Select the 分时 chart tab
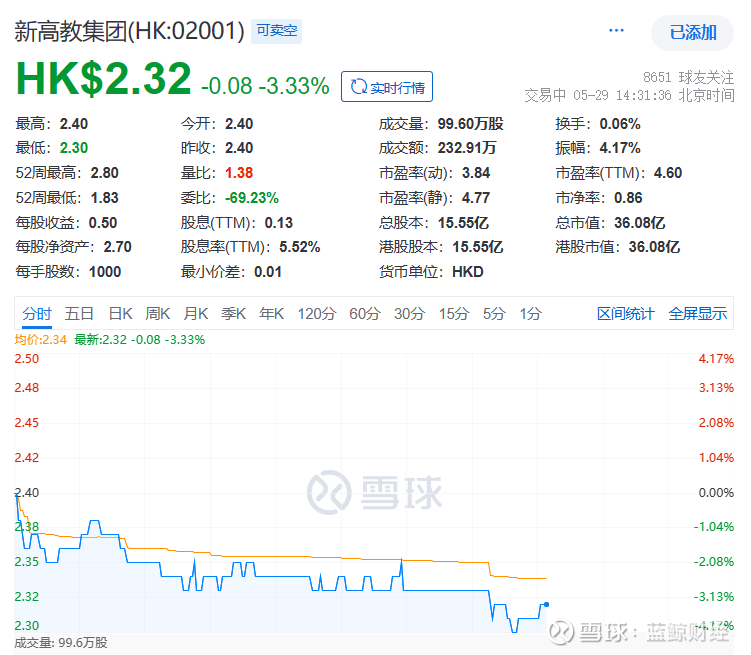 pos(37,314)
